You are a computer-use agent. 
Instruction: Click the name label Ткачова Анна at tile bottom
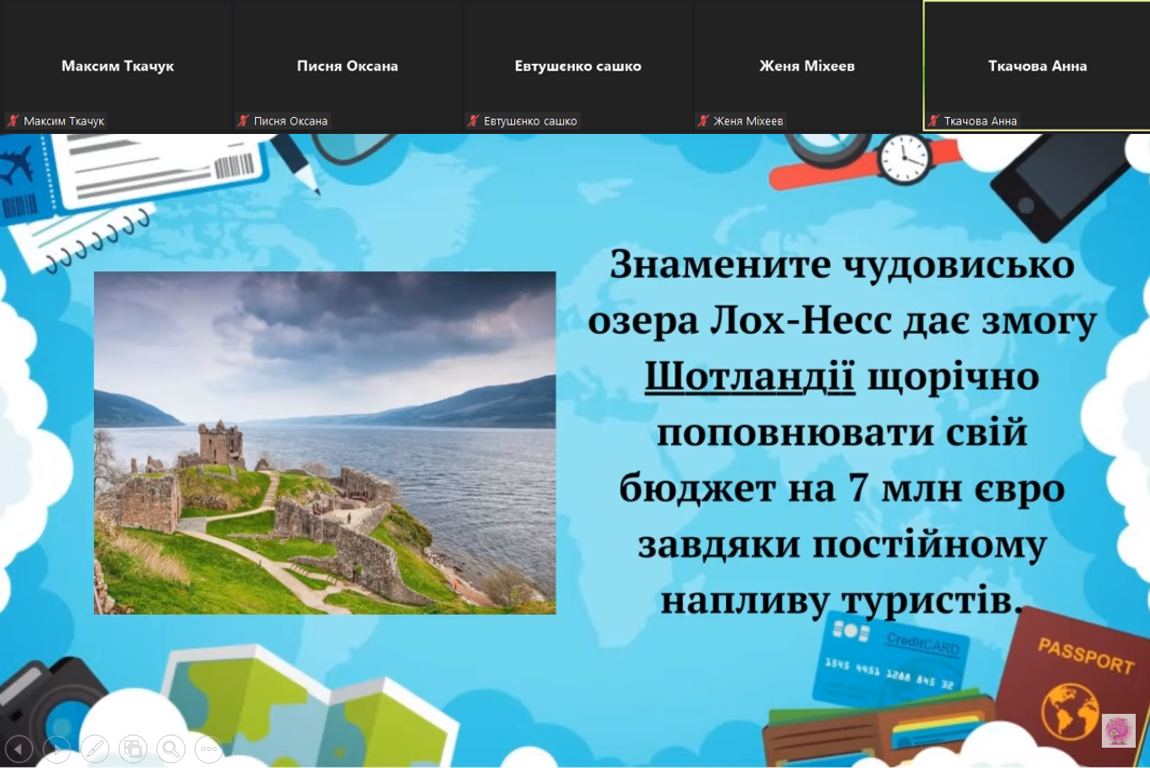click(x=980, y=121)
